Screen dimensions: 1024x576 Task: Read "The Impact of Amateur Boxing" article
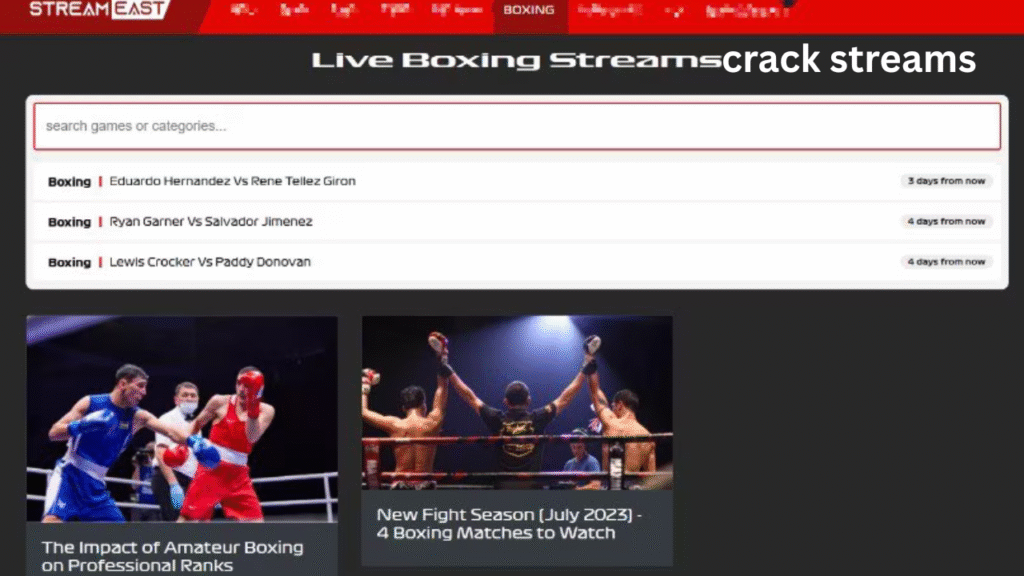click(172, 556)
